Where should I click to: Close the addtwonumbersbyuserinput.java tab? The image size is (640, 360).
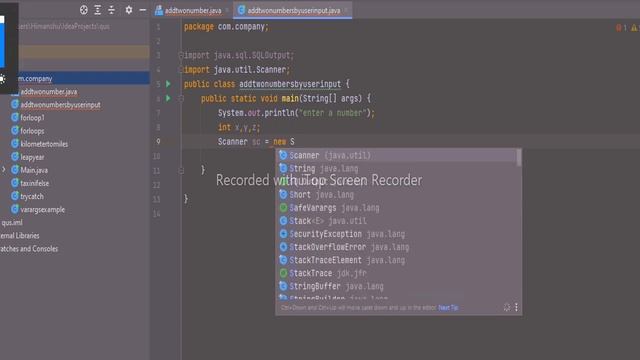(x=346, y=10)
